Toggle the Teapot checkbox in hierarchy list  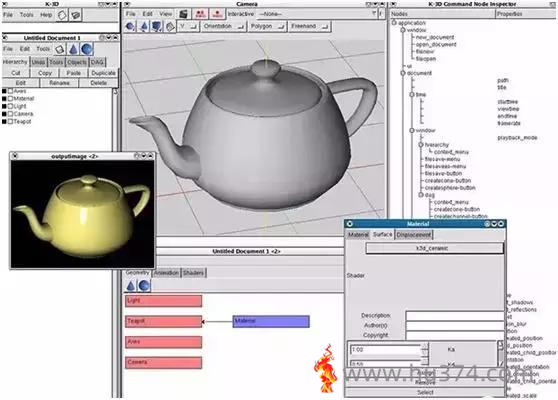(x=11, y=121)
